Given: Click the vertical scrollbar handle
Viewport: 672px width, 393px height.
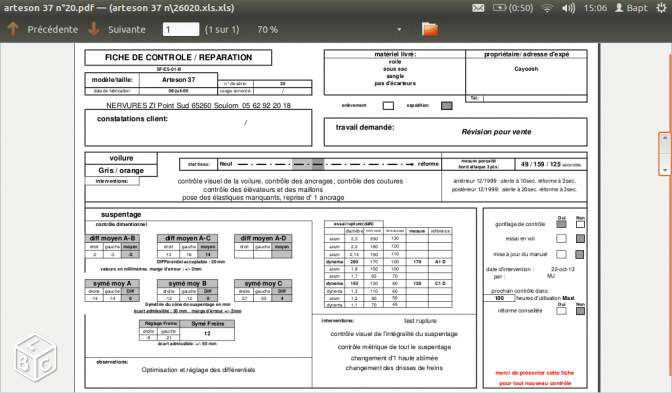Looking at the screenshot, I should (x=665, y=154).
